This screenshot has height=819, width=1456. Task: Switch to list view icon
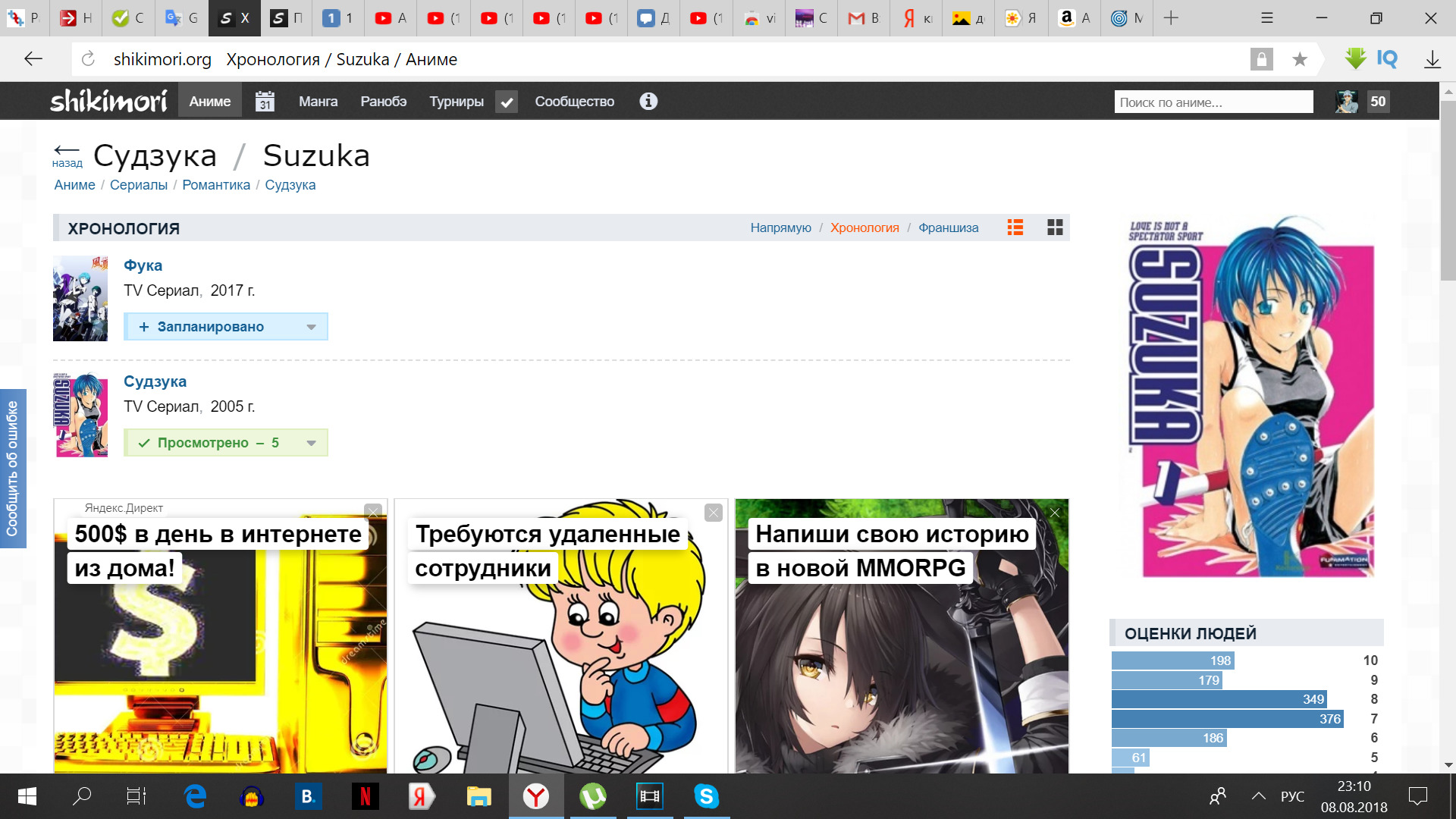click(1015, 227)
